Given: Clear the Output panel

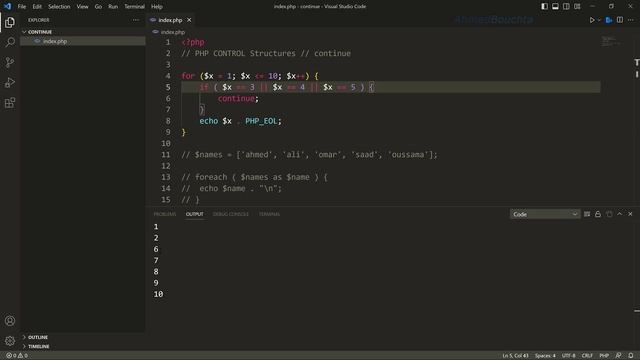Looking at the screenshot, I should pyautogui.click(x=587, y=214).
